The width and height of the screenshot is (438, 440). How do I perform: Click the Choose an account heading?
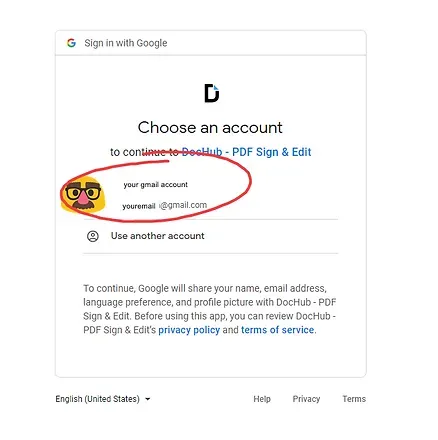(210, 128)
